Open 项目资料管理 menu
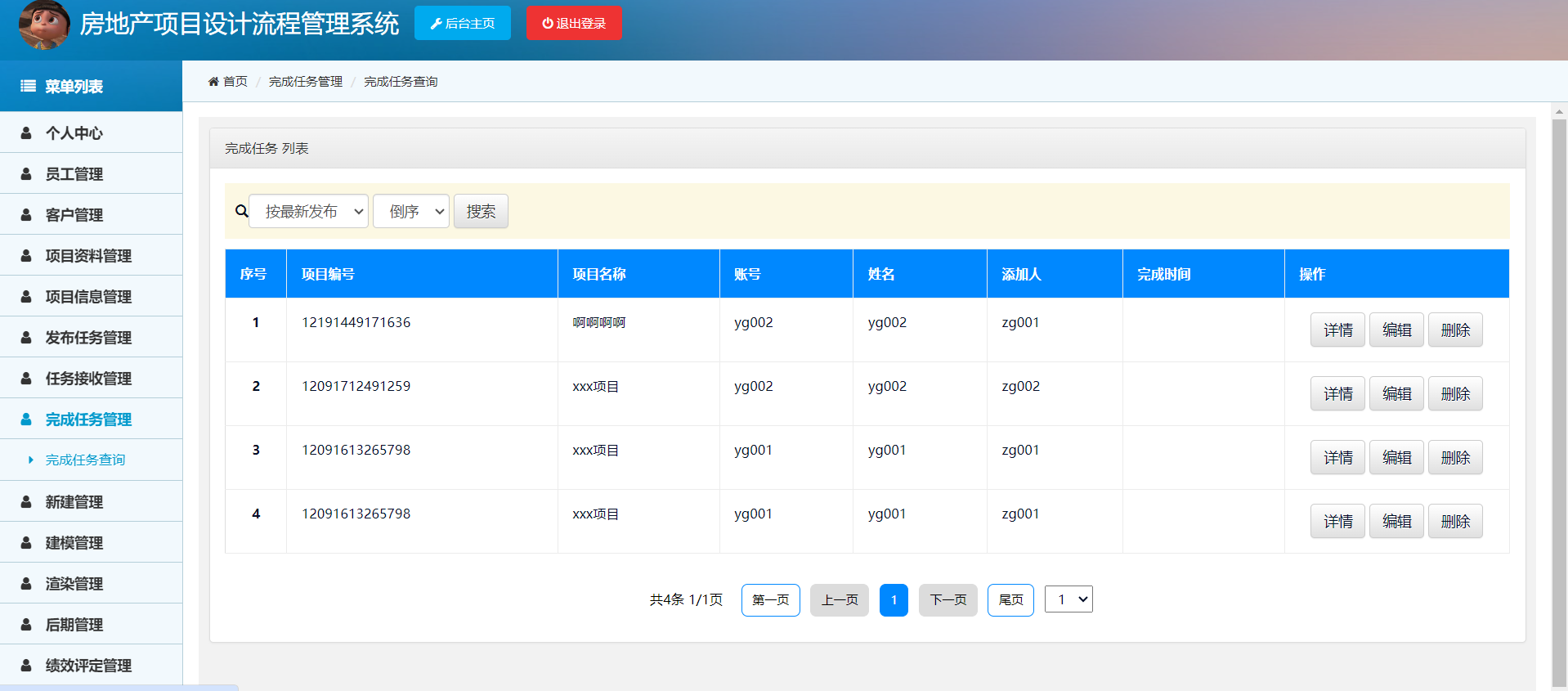This screenshot has width=1568, height=691. 91,255
